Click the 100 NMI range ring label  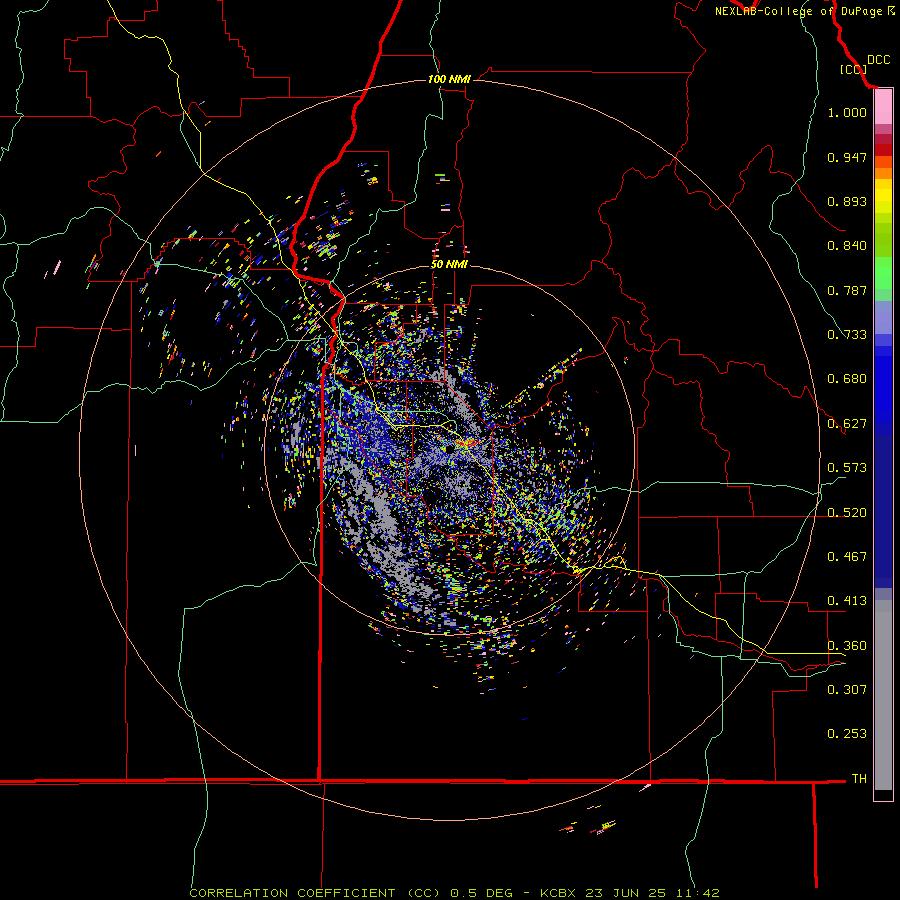click(449, 79)
